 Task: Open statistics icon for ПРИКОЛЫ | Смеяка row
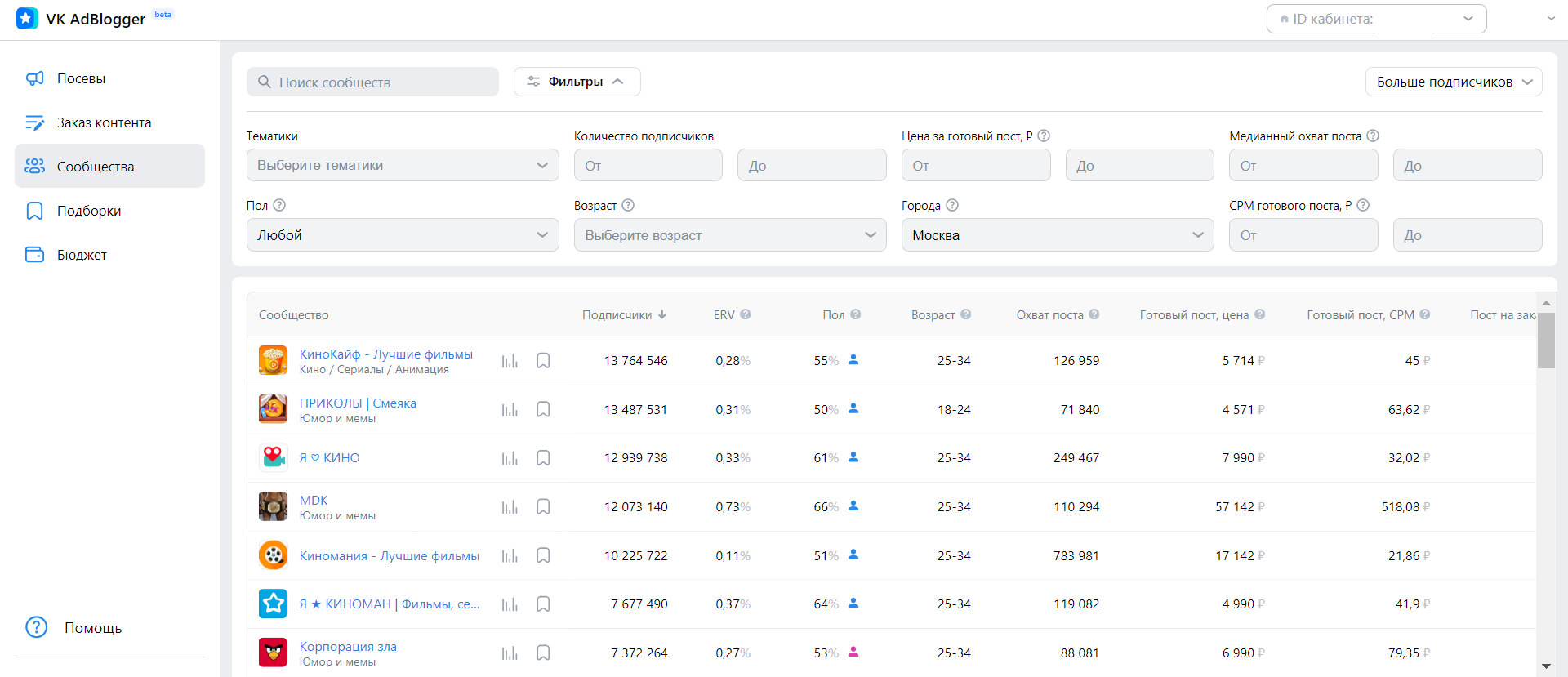[x=510, y=410]
